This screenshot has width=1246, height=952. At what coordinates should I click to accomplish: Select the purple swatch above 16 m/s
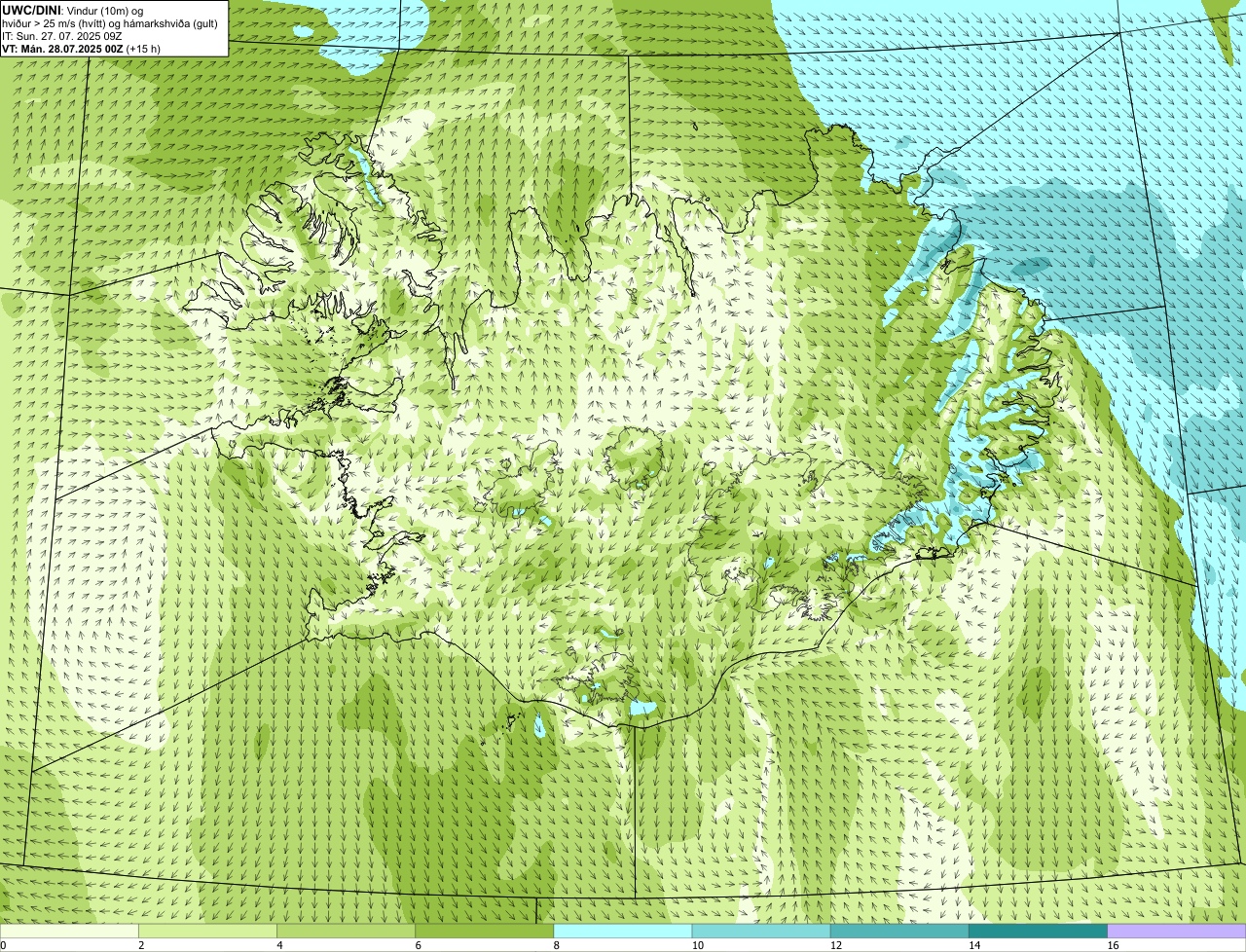1177,931
